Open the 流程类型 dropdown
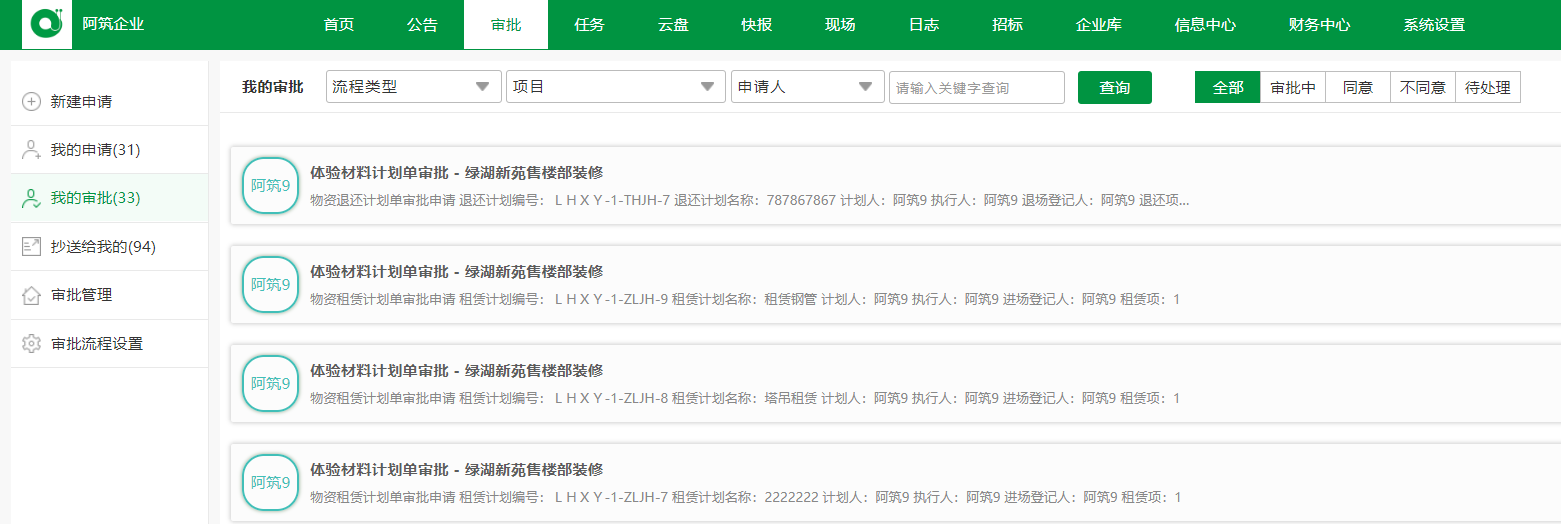The image size is (1561, 524). click(414, 87)
